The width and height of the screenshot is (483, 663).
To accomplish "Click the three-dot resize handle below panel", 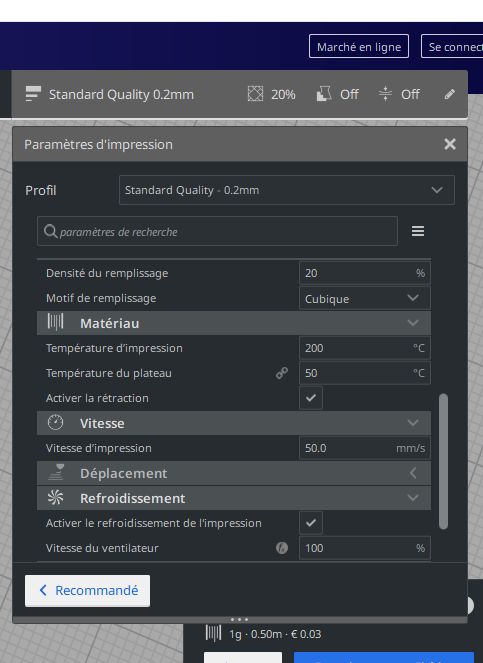I will coord(239,619).
